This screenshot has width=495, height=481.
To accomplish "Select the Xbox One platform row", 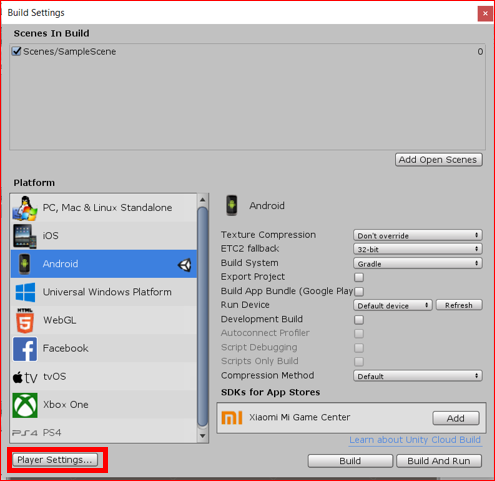I will pos(104,405).
